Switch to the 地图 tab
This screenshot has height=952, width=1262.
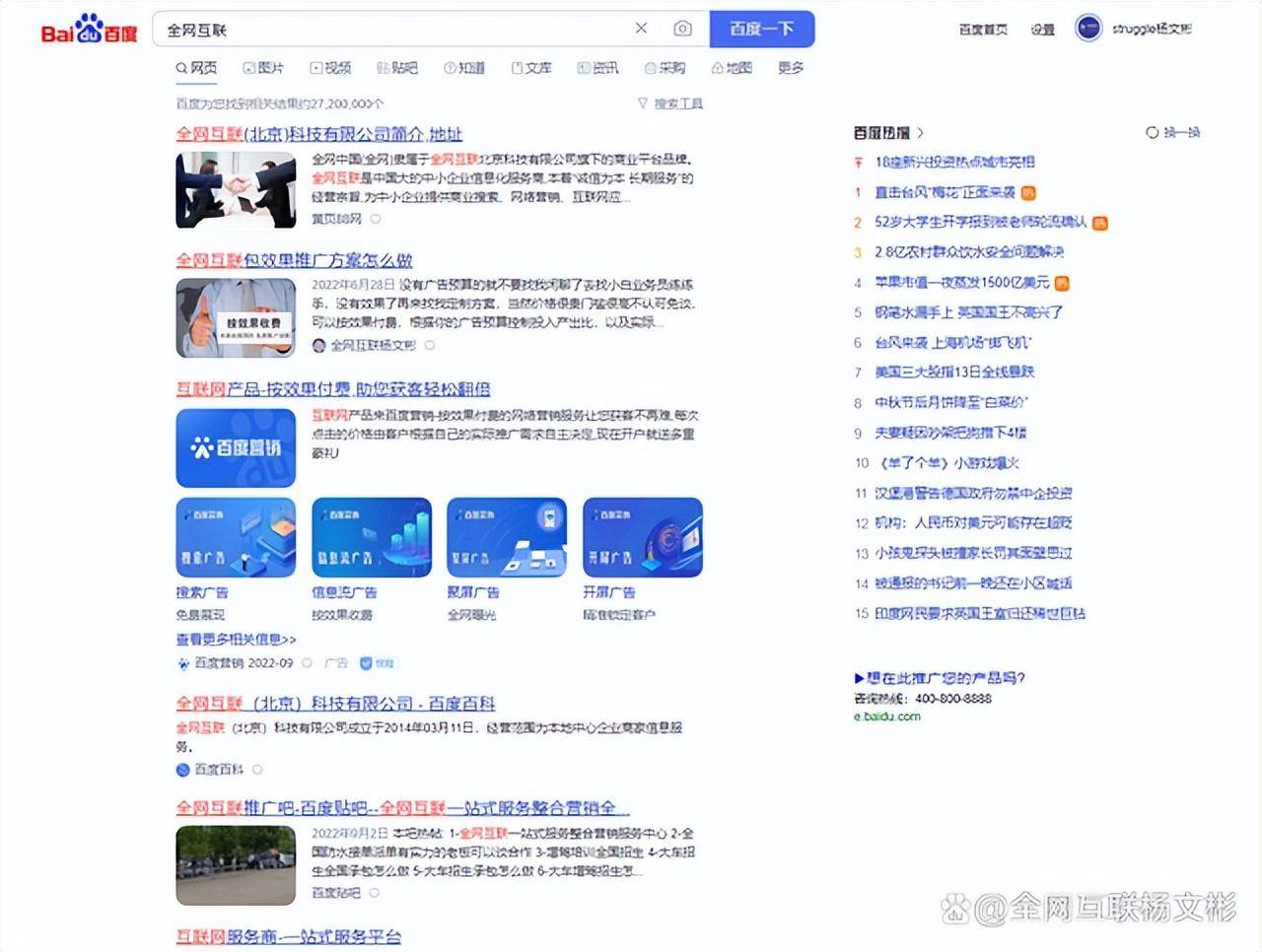tap(732, 68)
